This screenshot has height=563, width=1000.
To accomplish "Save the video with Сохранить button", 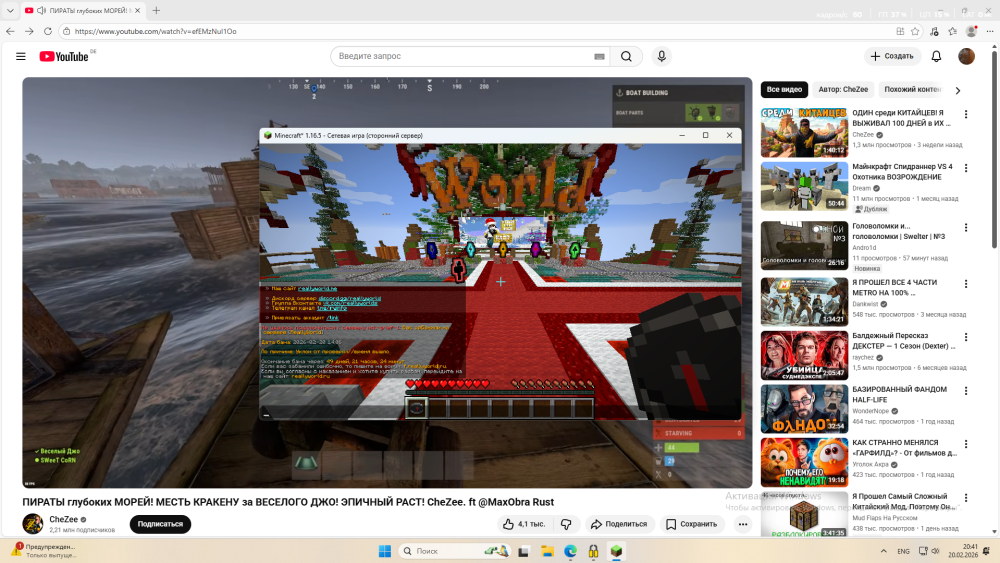I will click(x=692, y=524).
